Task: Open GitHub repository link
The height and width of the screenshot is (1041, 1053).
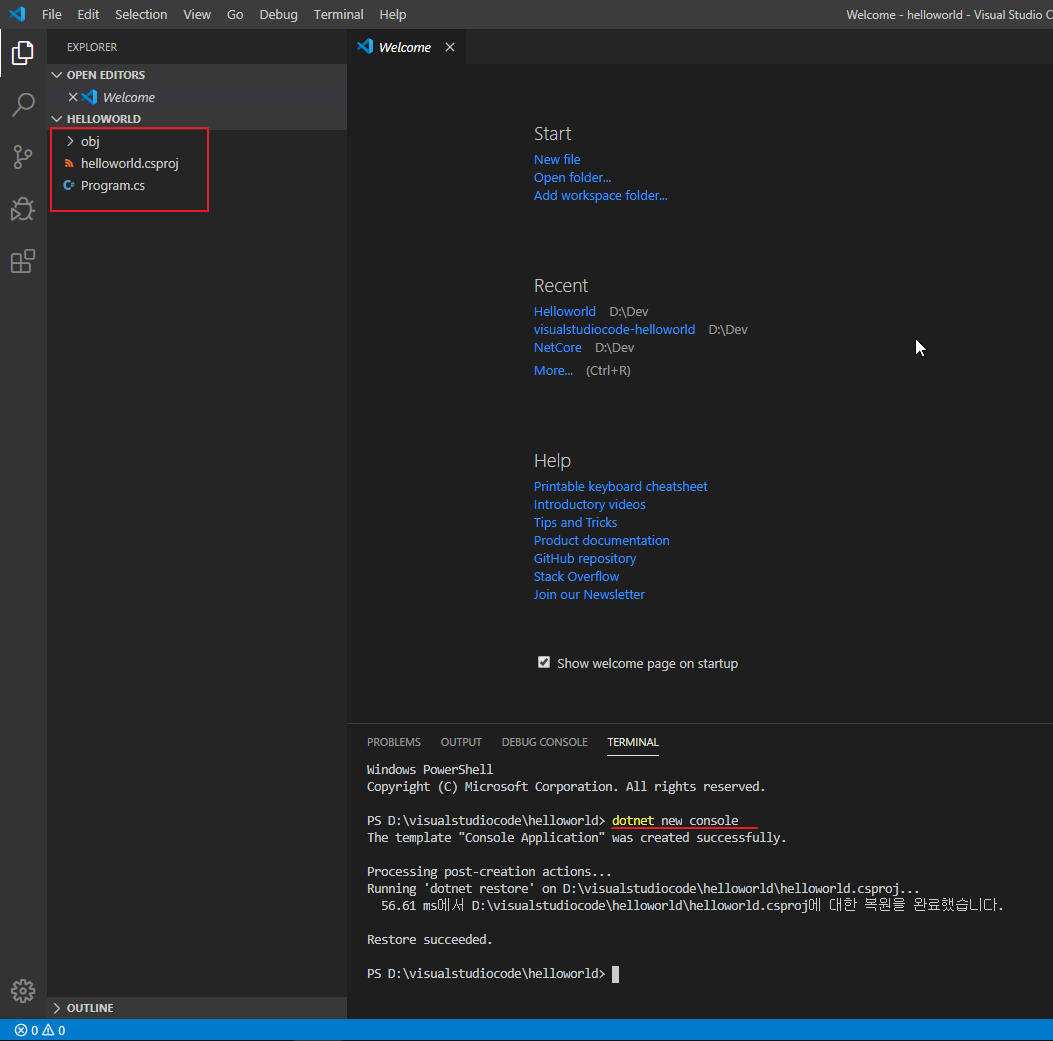Action: 585,559
